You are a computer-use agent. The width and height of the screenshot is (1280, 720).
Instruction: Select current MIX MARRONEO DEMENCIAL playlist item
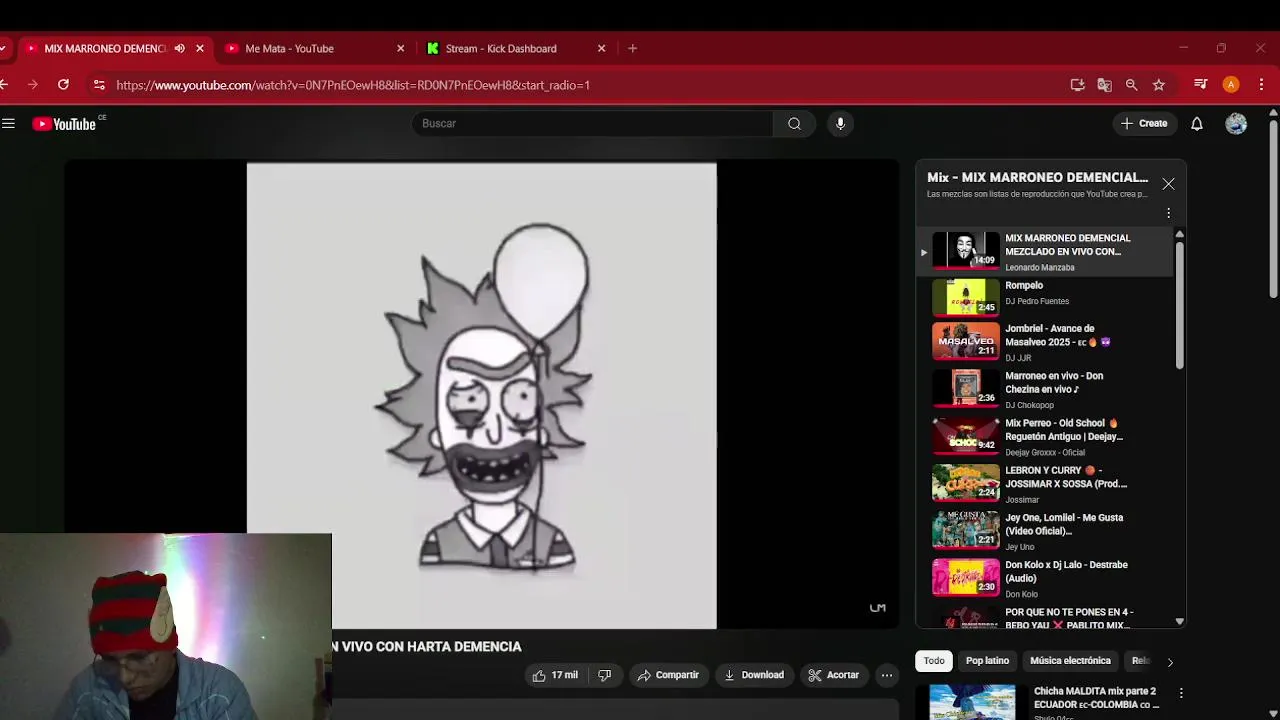click(1045, 251)
